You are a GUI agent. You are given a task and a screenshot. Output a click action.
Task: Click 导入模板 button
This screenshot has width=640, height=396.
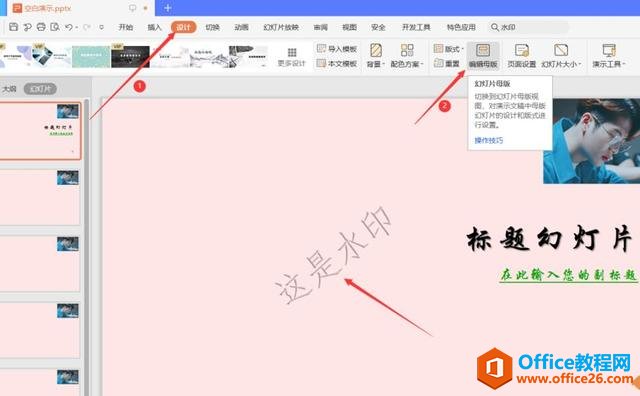pyautogui.click(x=337, y=49)
